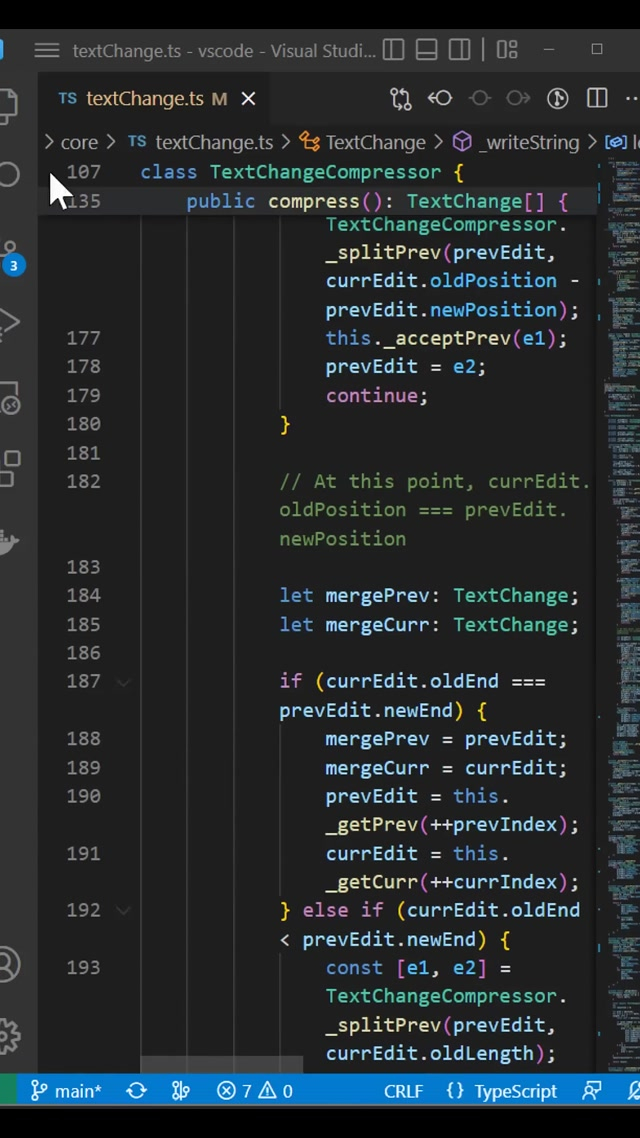Open the hamburger application menu
Image resolution: width=640 pixels, height=1138 pixels.
(x=46, y=50)
